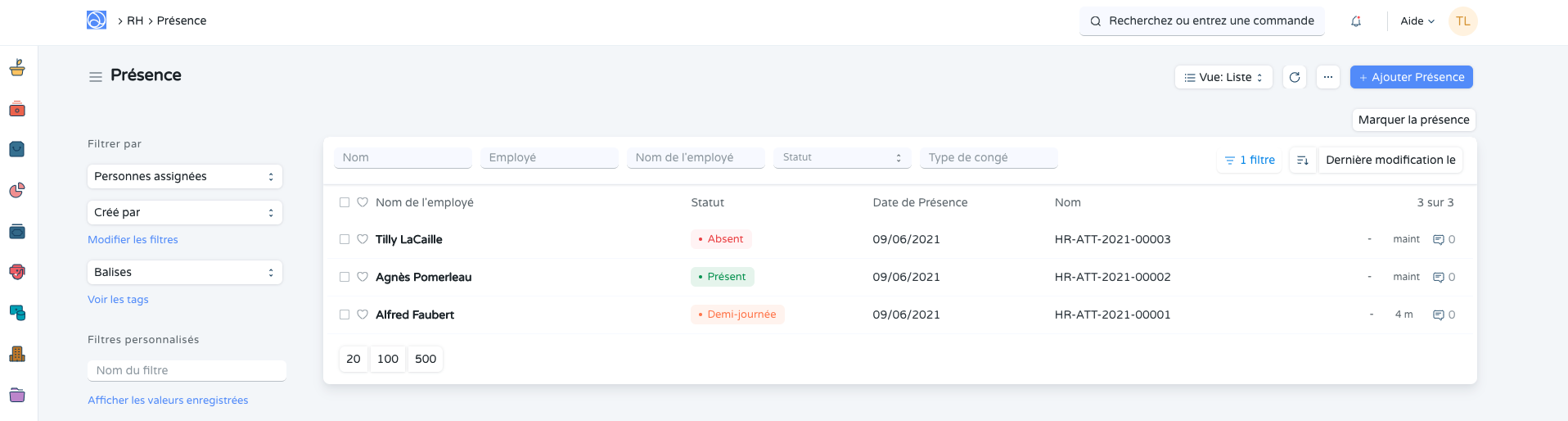This screenshot has width=1568, height=421.
Task: Click Afficher les valeurs enregistrées link
Action: pos(168,401)
